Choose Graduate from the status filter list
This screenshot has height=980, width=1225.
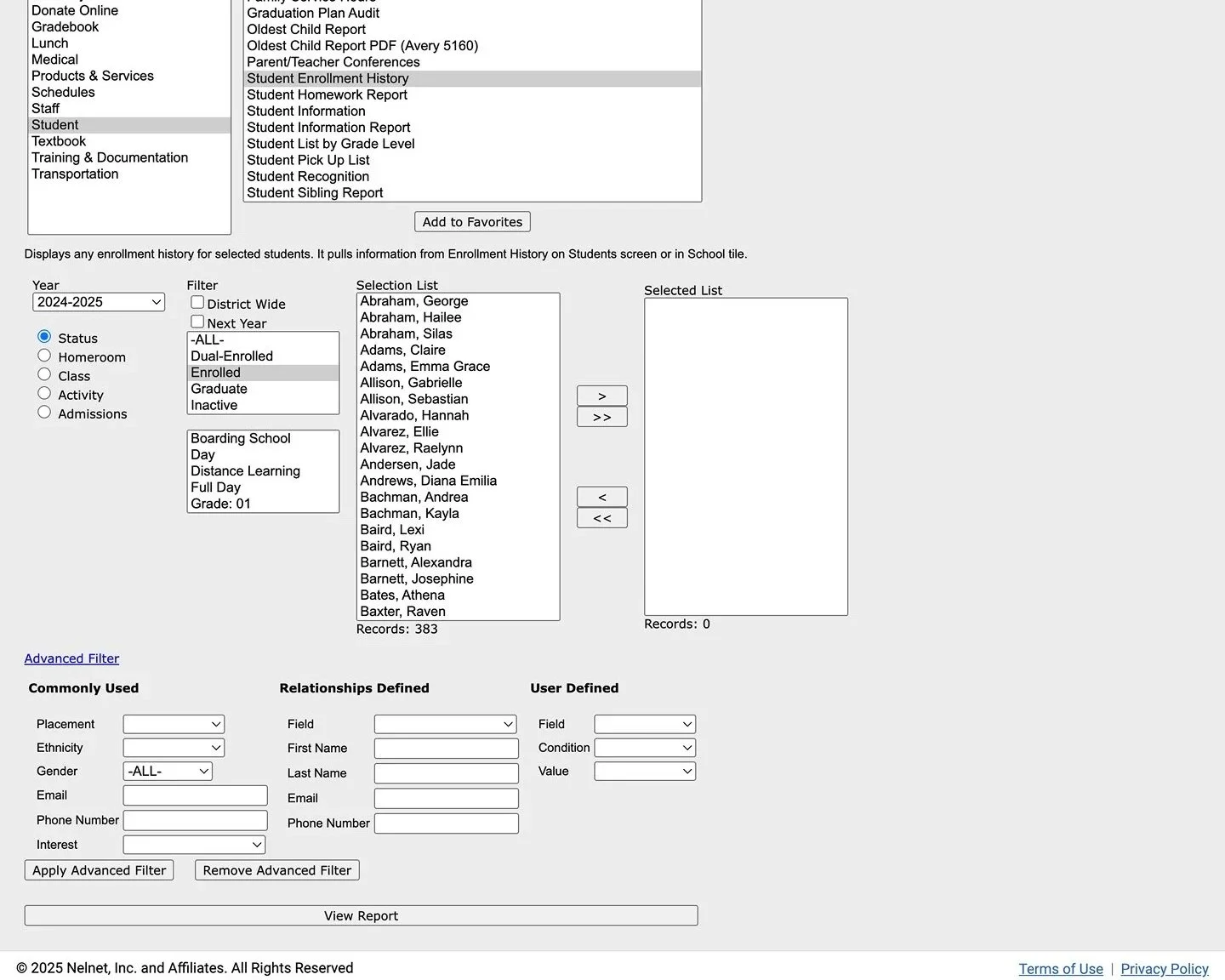tap(219, 388)
